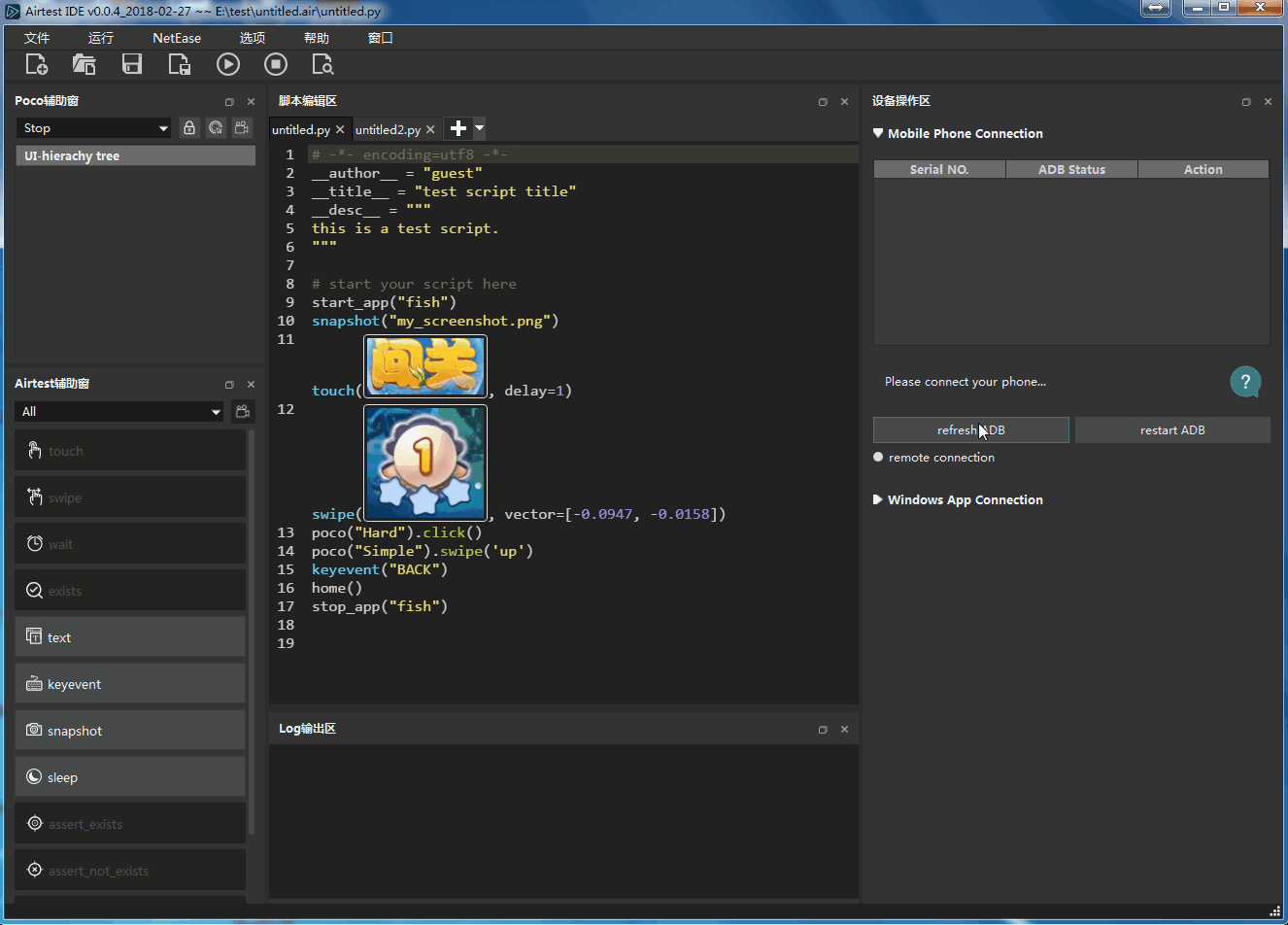Insert a touch command
Screen dimensions: 1288x925
click(x=130, y=451)
